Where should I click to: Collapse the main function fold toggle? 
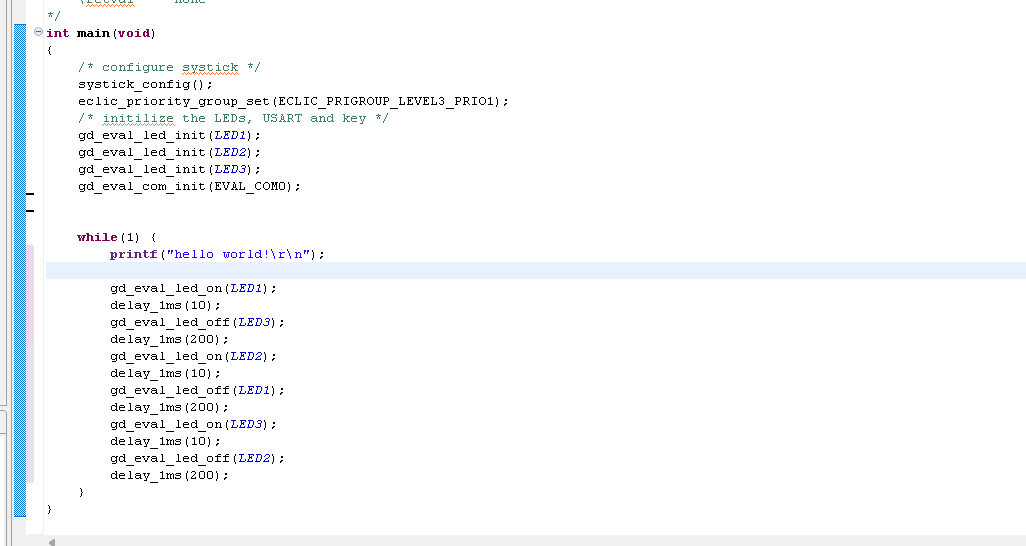pyautogui.click(x=38, y=33)
